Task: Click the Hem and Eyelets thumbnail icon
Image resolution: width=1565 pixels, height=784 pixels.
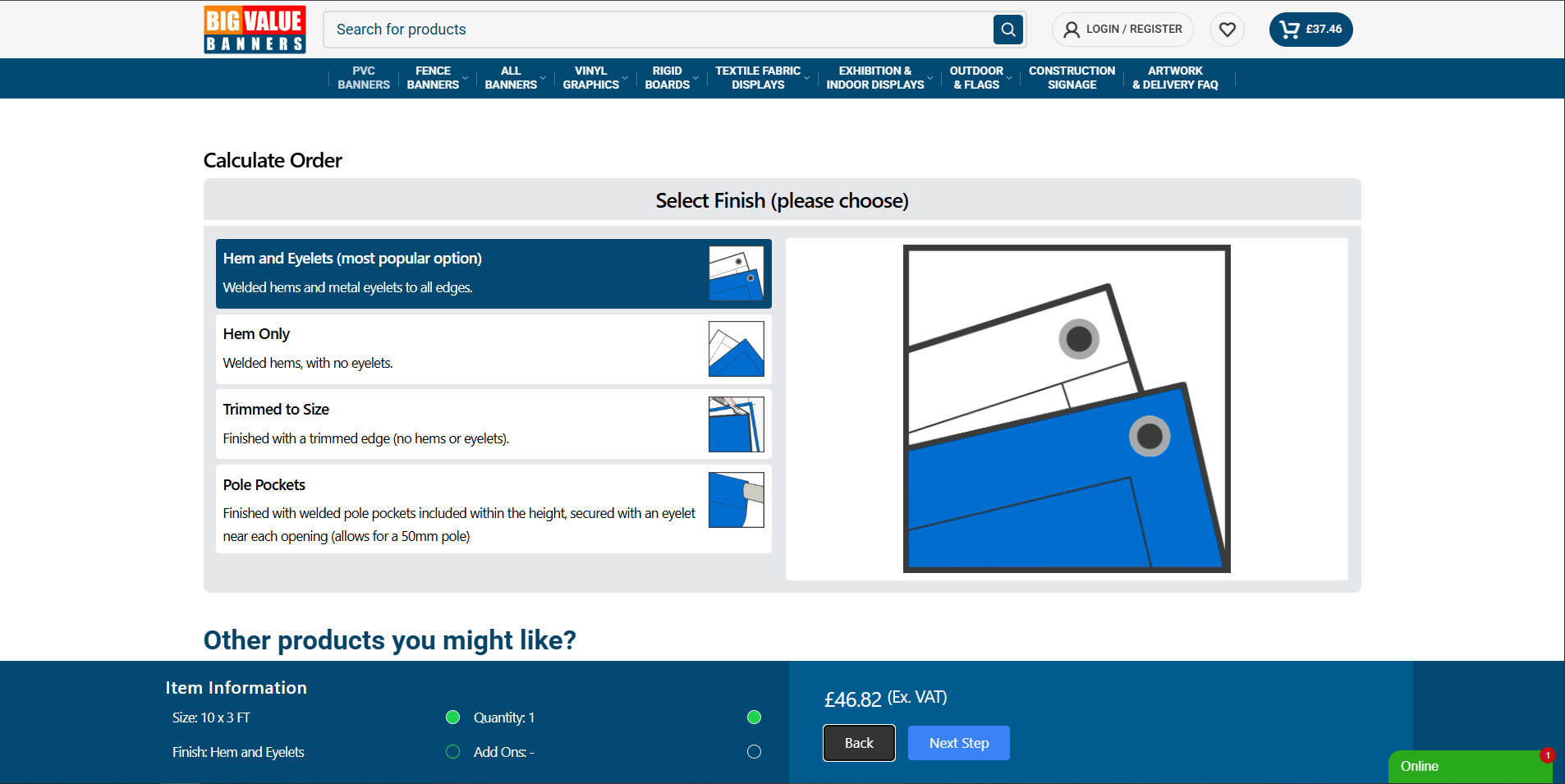Action: click(x=736, y=273)
